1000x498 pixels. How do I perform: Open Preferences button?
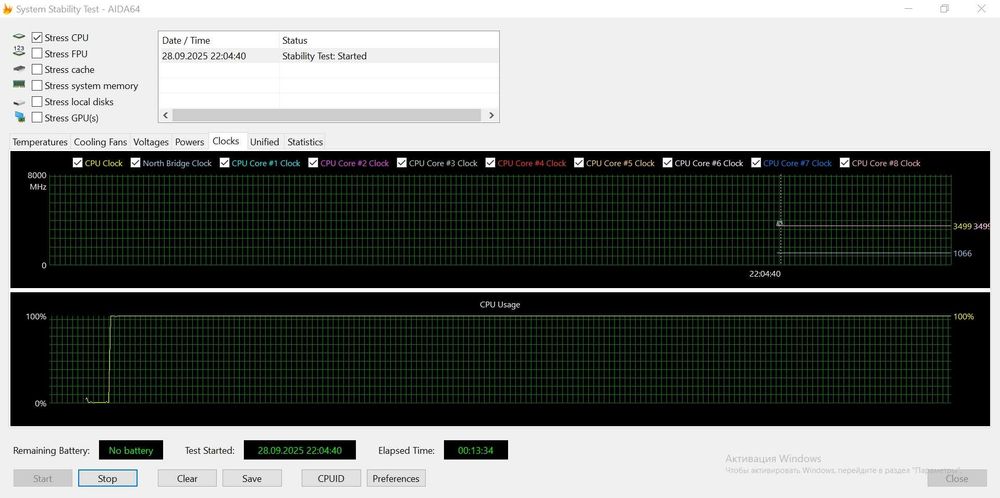[x=396, y=478]
